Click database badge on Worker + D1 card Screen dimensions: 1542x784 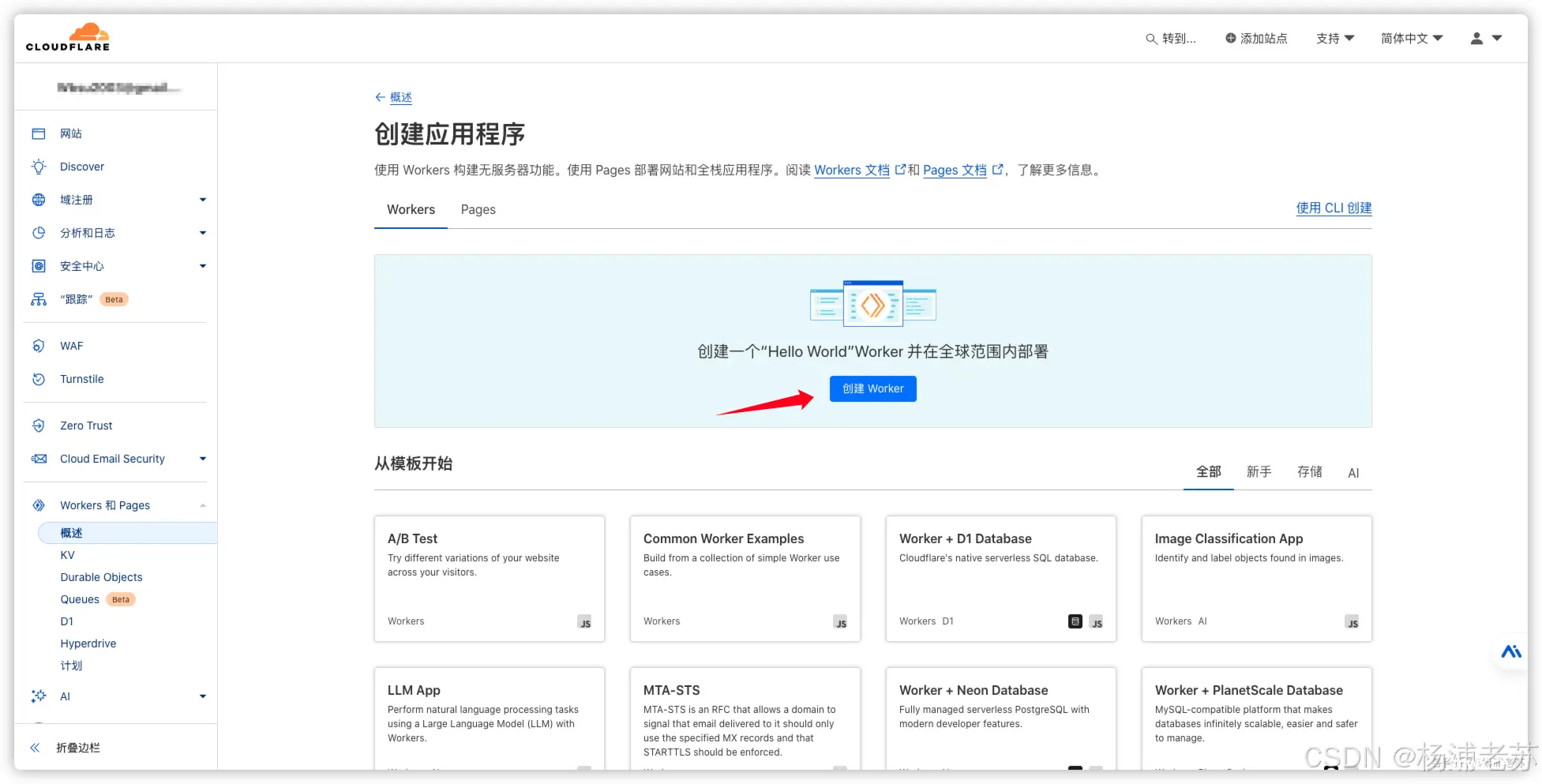point(1075,621)
